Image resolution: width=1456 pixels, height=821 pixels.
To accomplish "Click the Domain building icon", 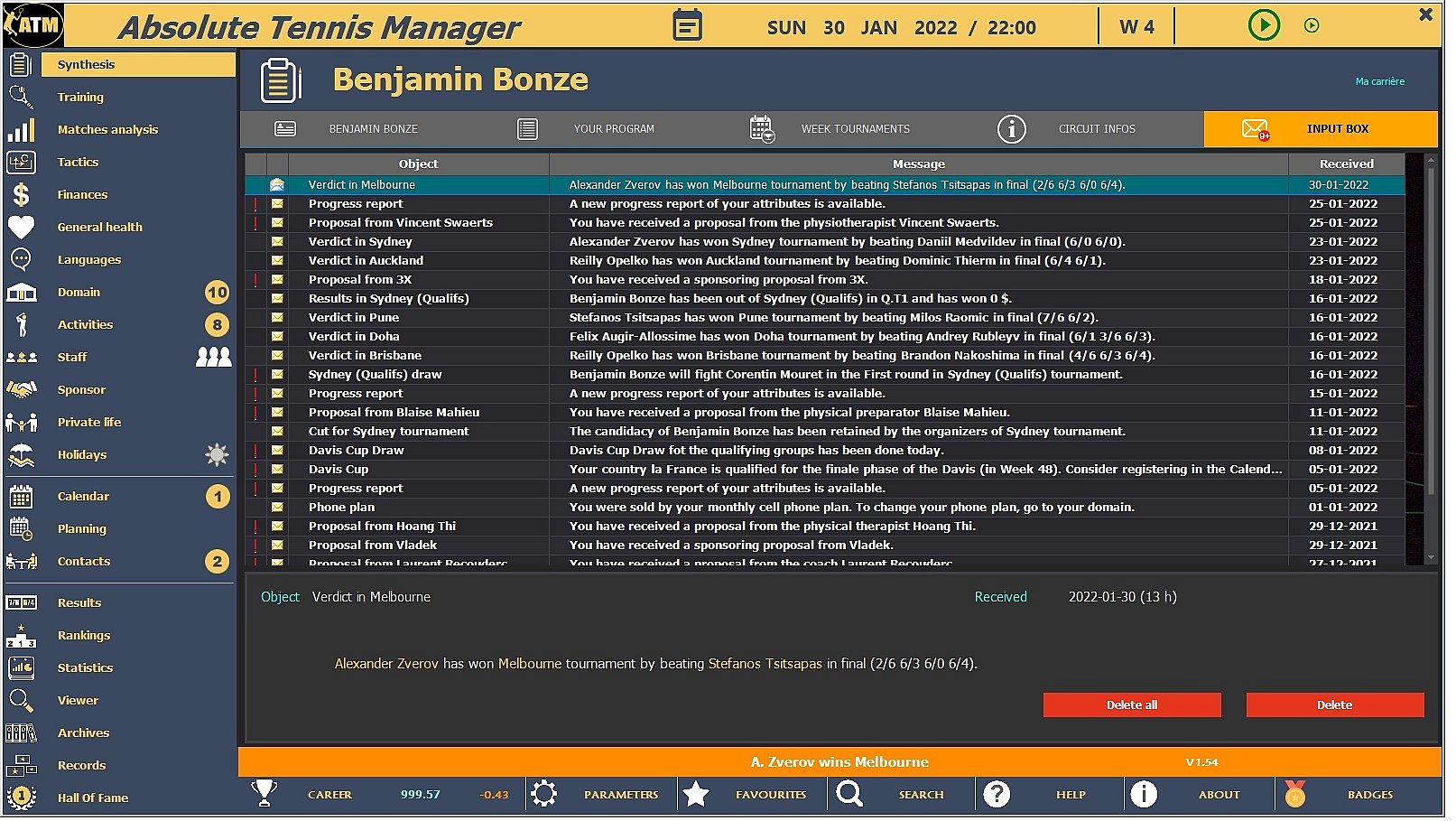I will [x=21, y=293].
